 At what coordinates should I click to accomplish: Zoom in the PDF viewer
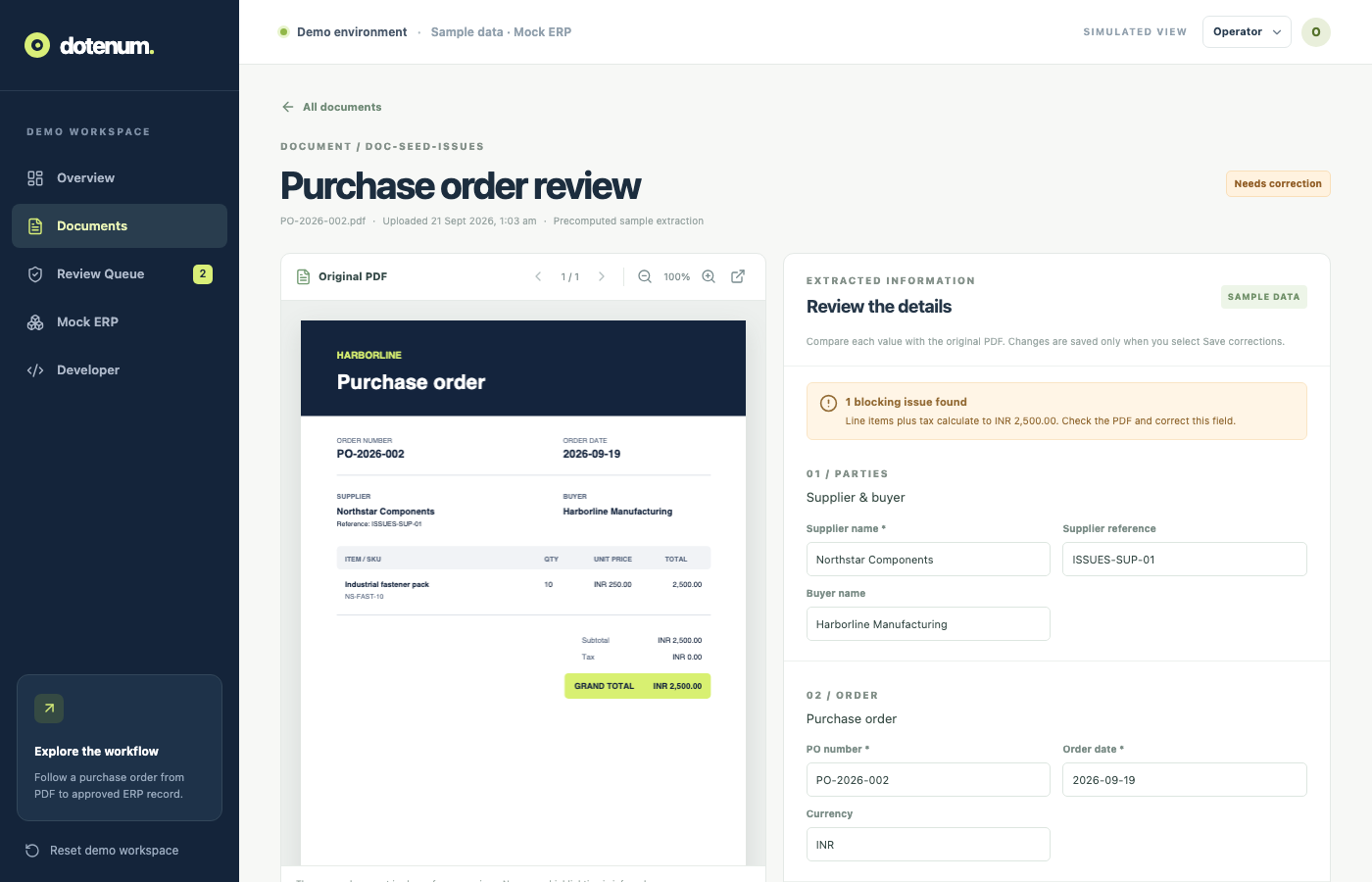pos(709,277)
